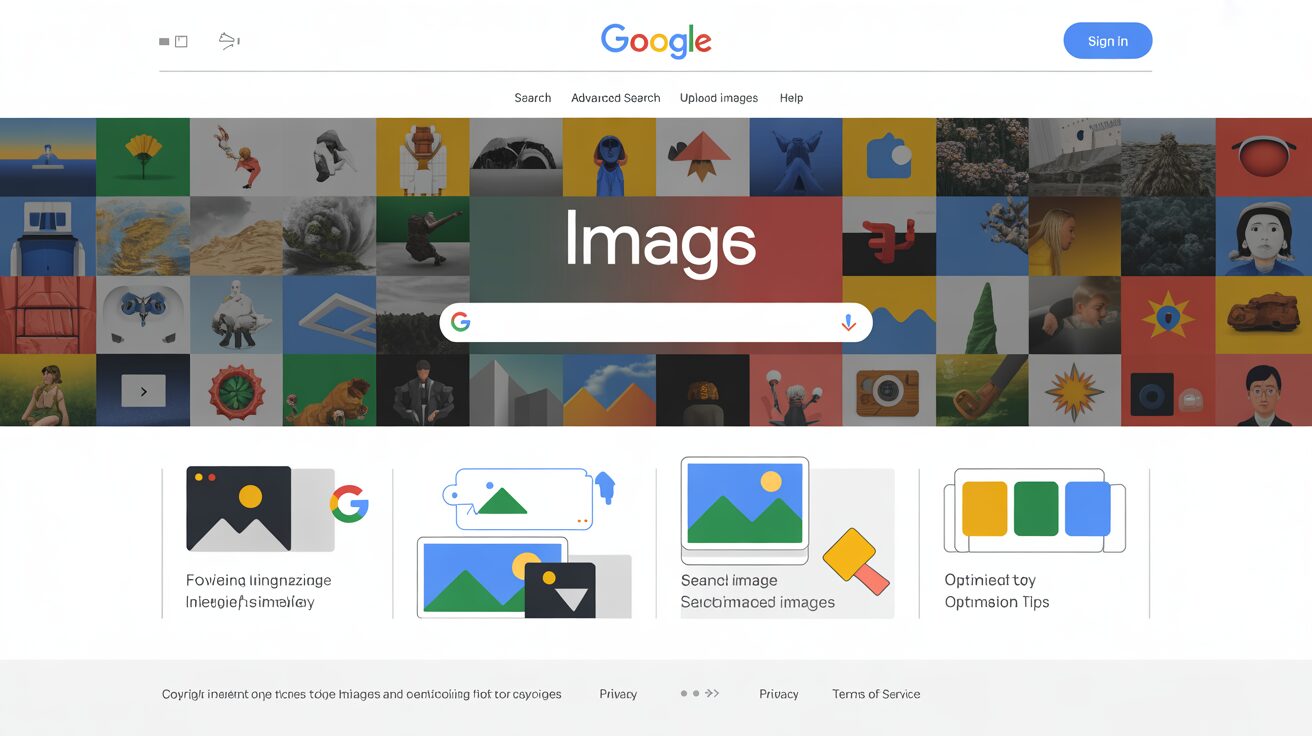Click the dark picture card with Google G
The image size is (1312, 736).
point(277,509)
